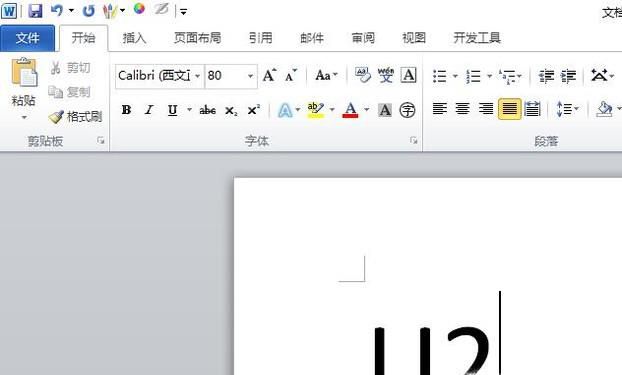Switch to the 引用 tab
Viewport: 622px width, 375px height.
[x=261, y=38]
